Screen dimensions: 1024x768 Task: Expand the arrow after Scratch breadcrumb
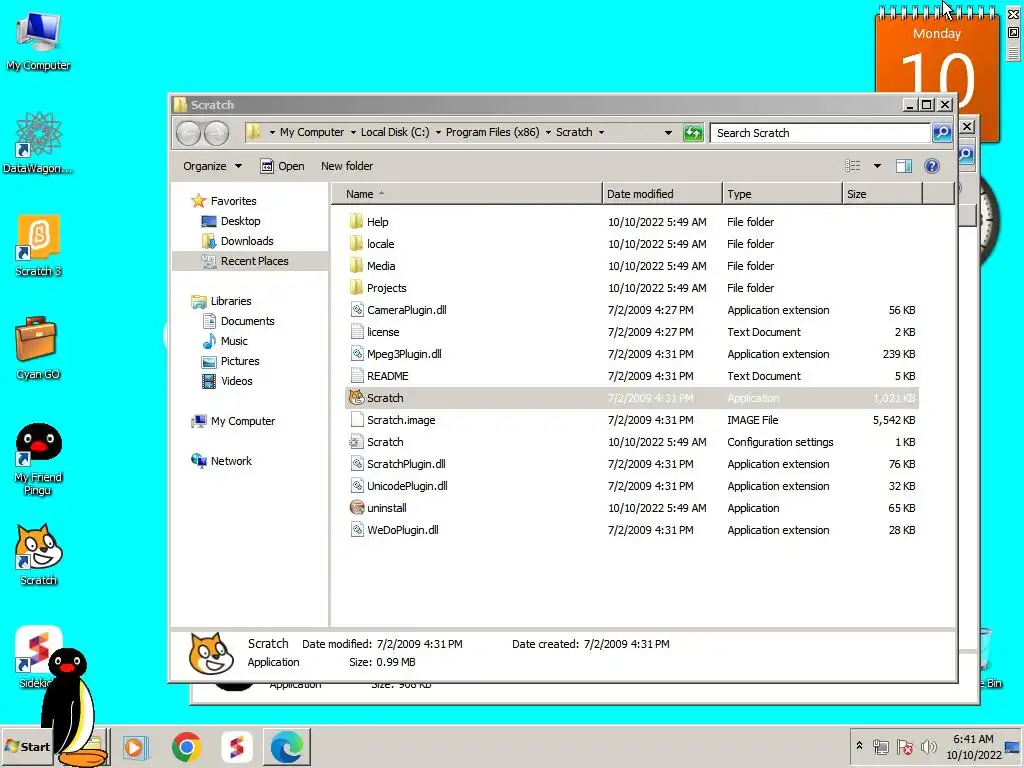tap(601, 133)
